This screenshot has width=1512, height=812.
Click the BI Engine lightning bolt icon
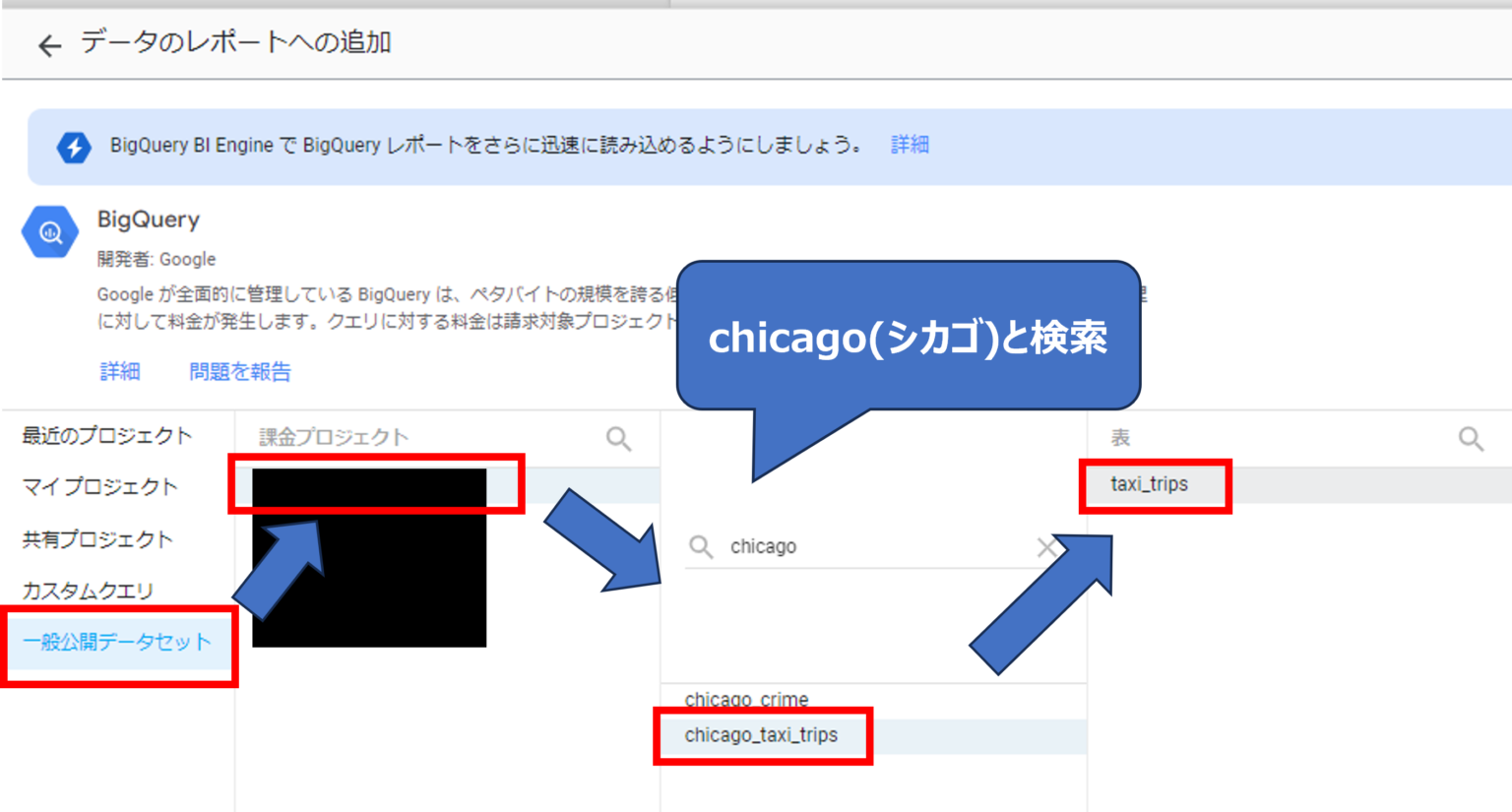pyautogui.click(x=74, y=147)
